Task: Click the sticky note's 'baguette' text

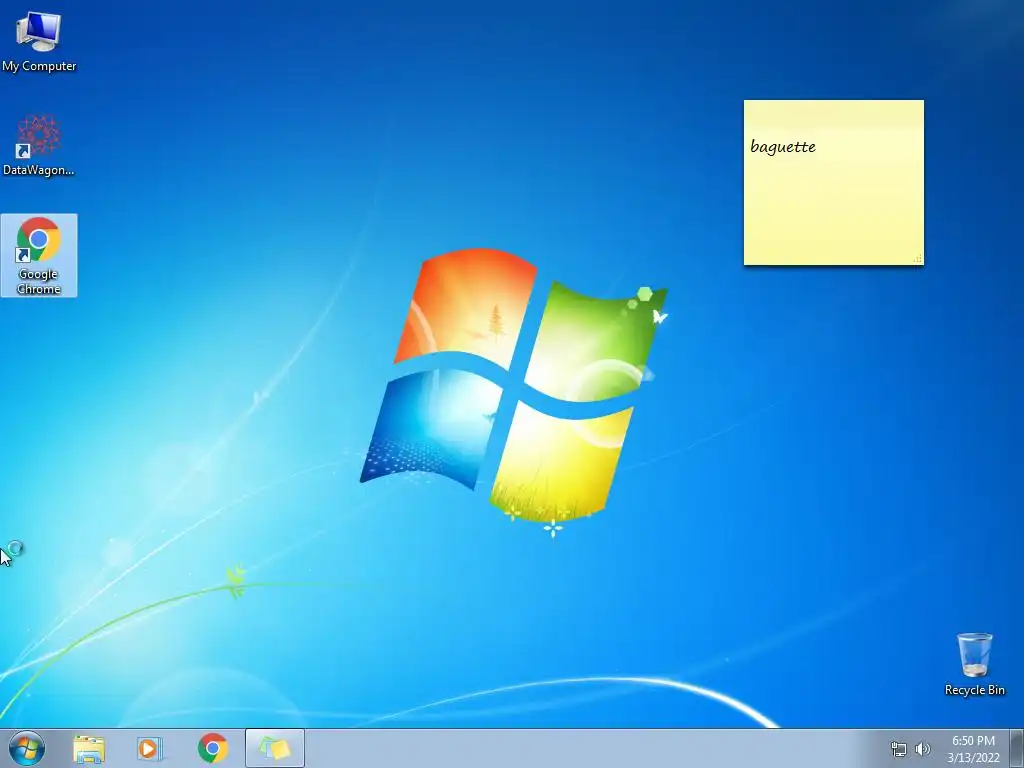Action: (x=783, y=146)
